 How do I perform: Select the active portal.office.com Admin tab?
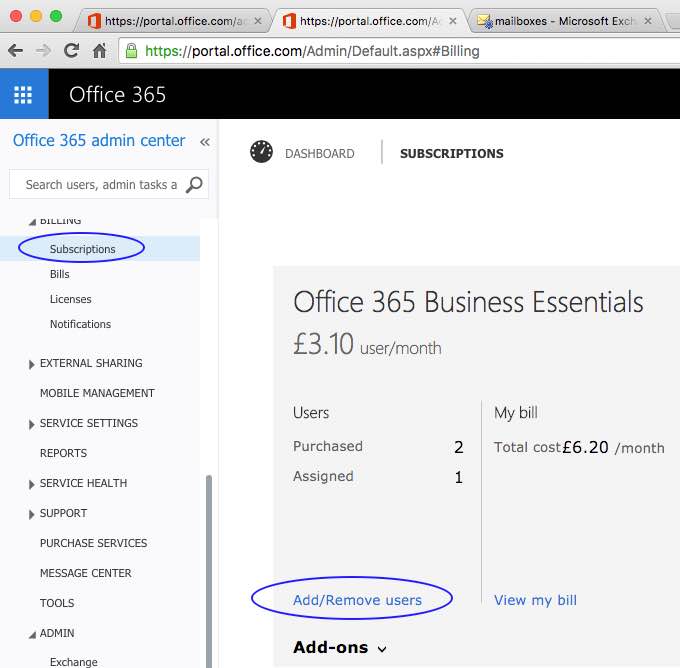pyautogui.click(x=369, y=21)
